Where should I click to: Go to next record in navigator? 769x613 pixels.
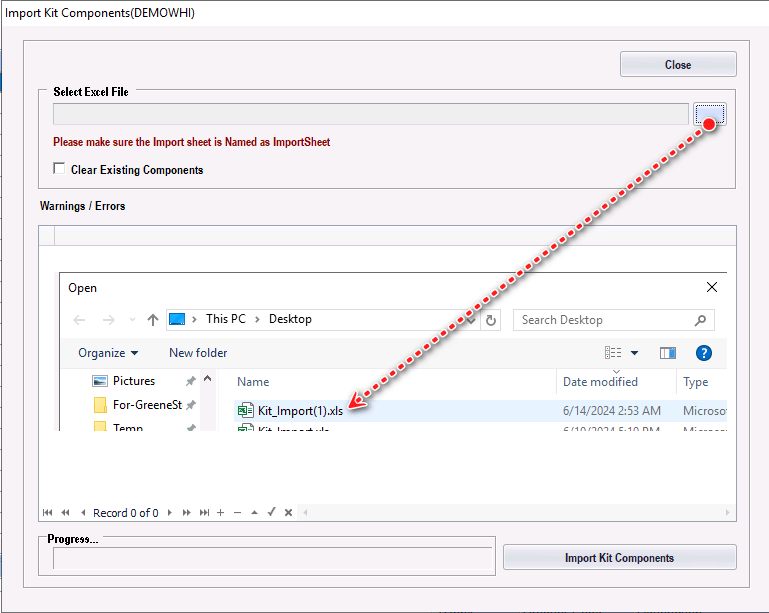(x=171, y=513)
